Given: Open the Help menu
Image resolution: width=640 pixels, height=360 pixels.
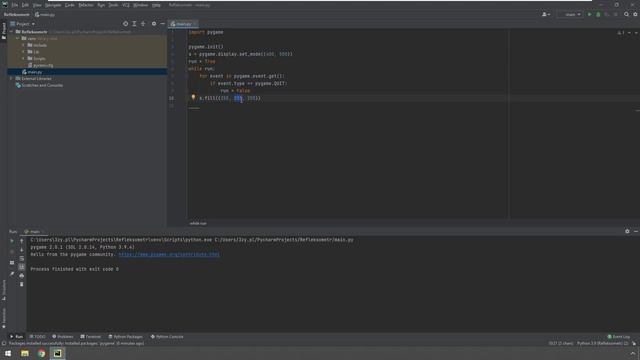Looking at the screenshot, I should (156, 5).
